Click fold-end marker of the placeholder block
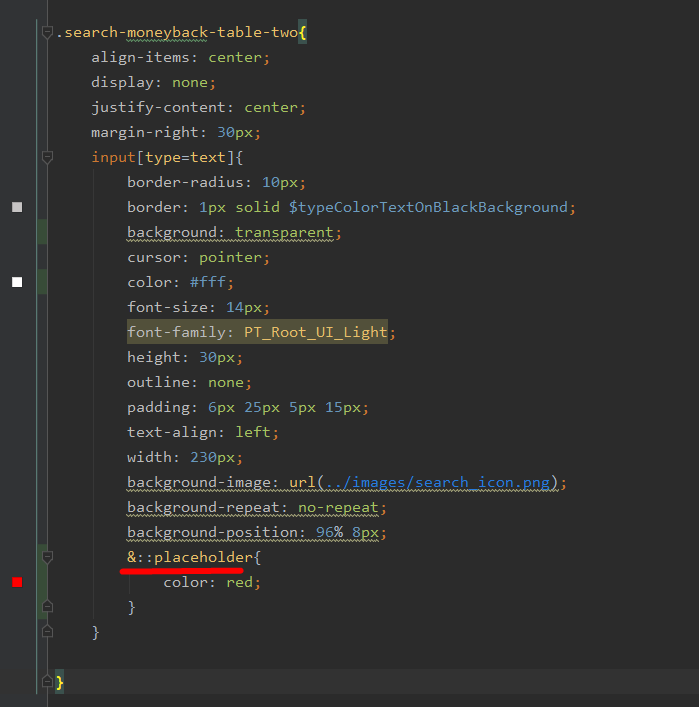Screen dimensions: 699x707 (x=47, y=607)
